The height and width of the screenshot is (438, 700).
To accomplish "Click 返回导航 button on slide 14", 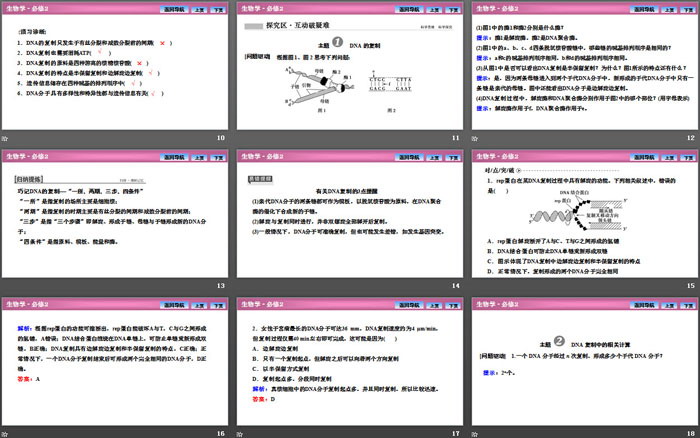I will coord(409,157).
